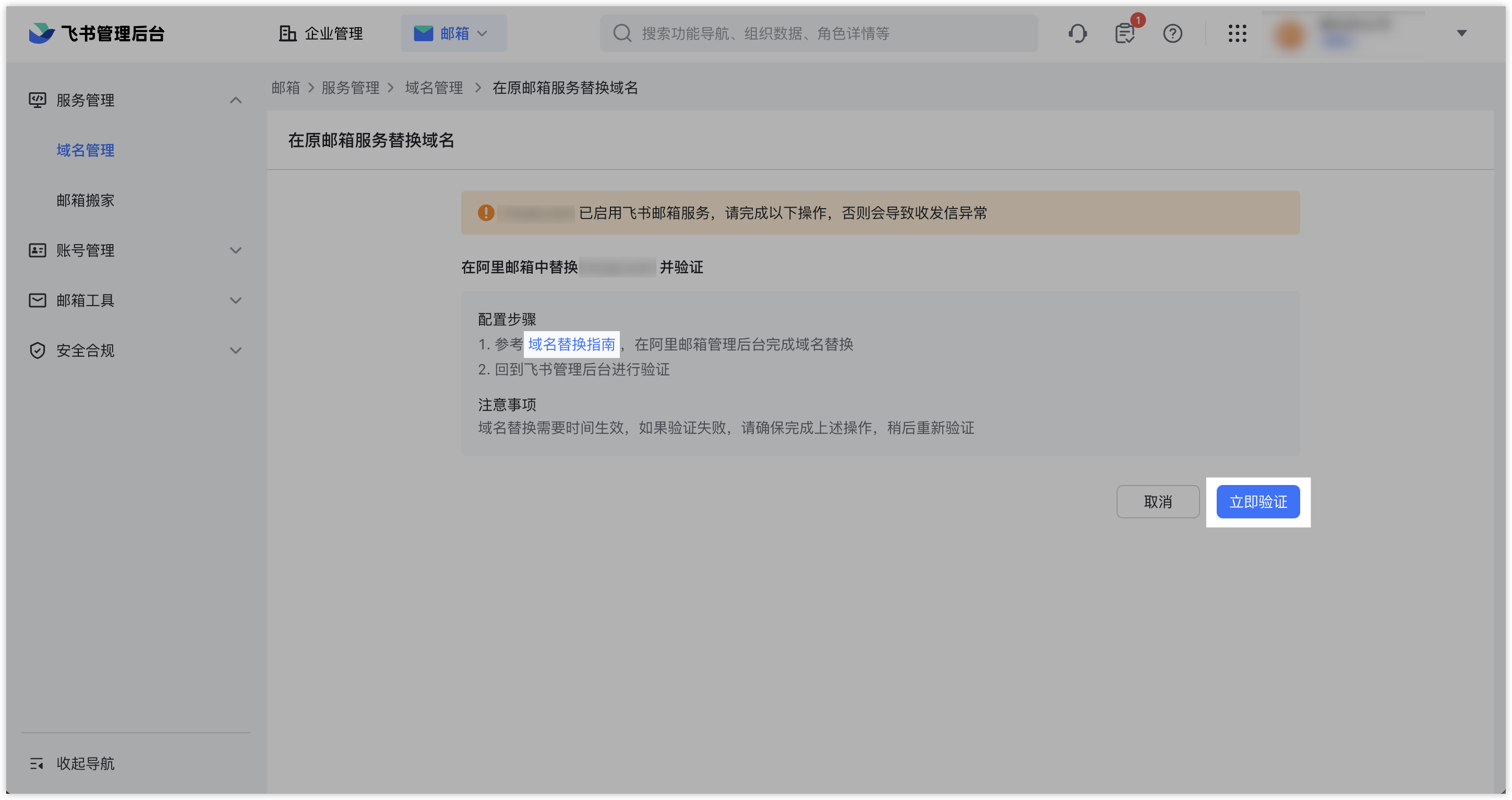Click 收起导航 label
Image resolution: width=1512 pixels, height=800 pixels.
coord(86,763)
